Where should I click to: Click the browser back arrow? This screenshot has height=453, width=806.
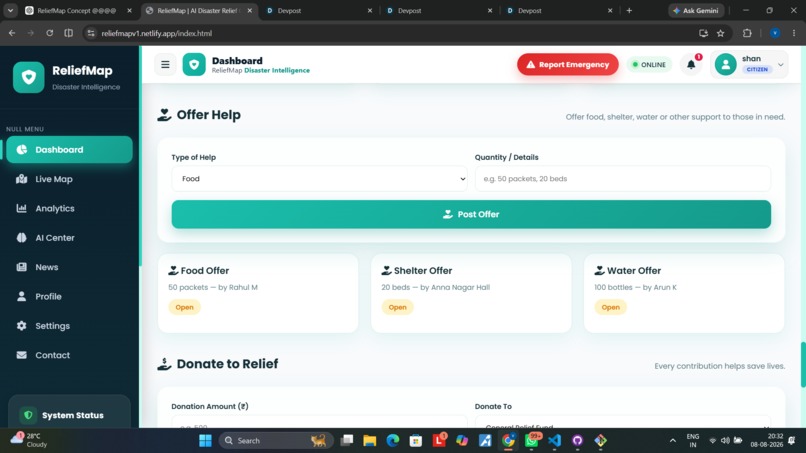12,33
